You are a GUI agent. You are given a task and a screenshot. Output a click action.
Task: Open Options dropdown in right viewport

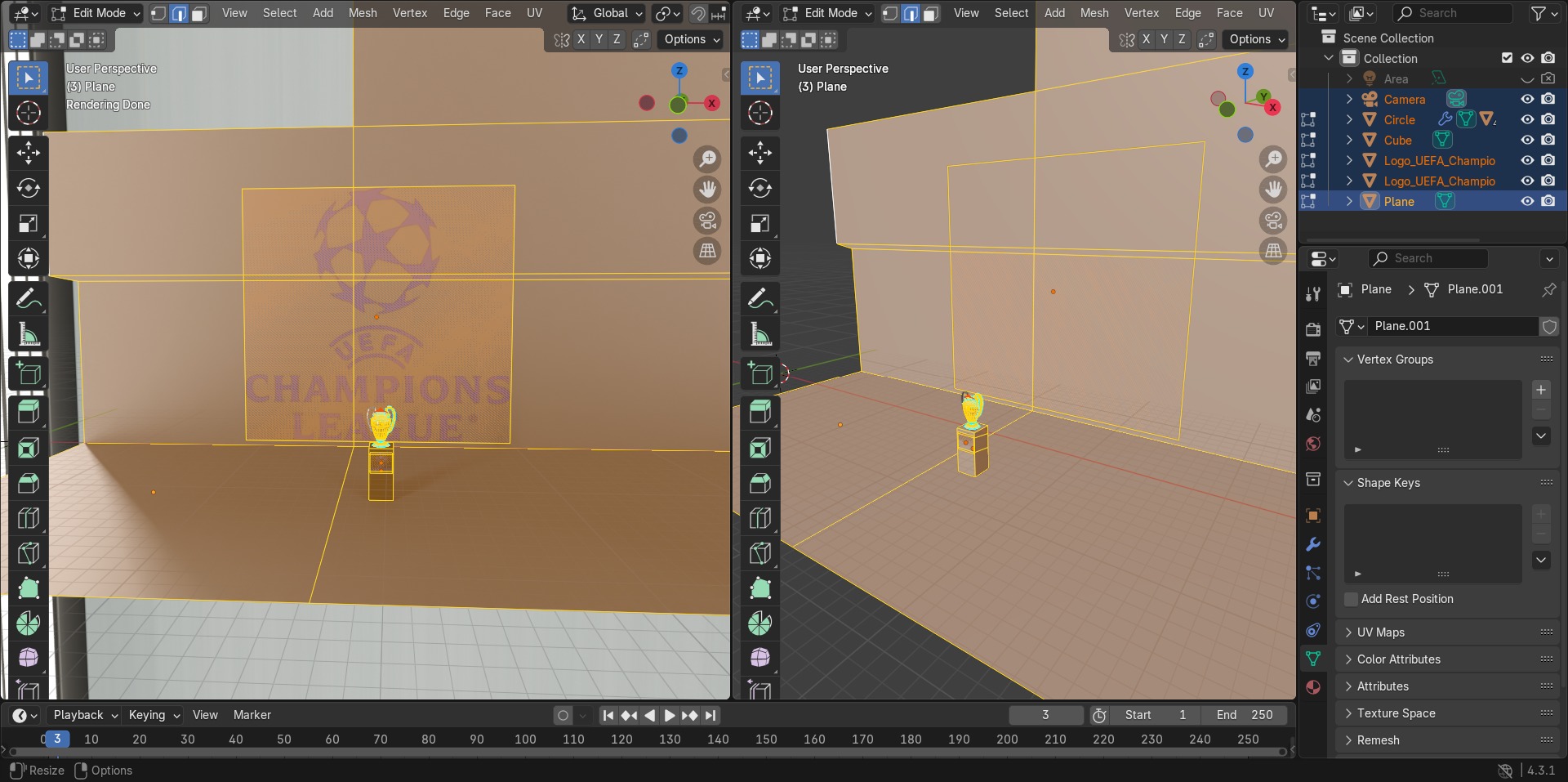pos(1257,39)
